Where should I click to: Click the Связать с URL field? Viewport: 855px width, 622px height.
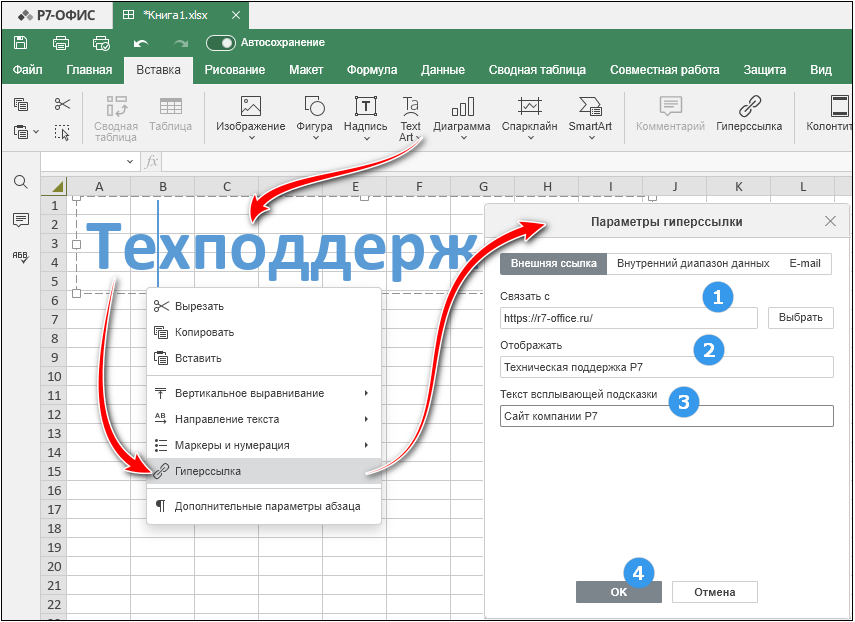pos(629,318)
